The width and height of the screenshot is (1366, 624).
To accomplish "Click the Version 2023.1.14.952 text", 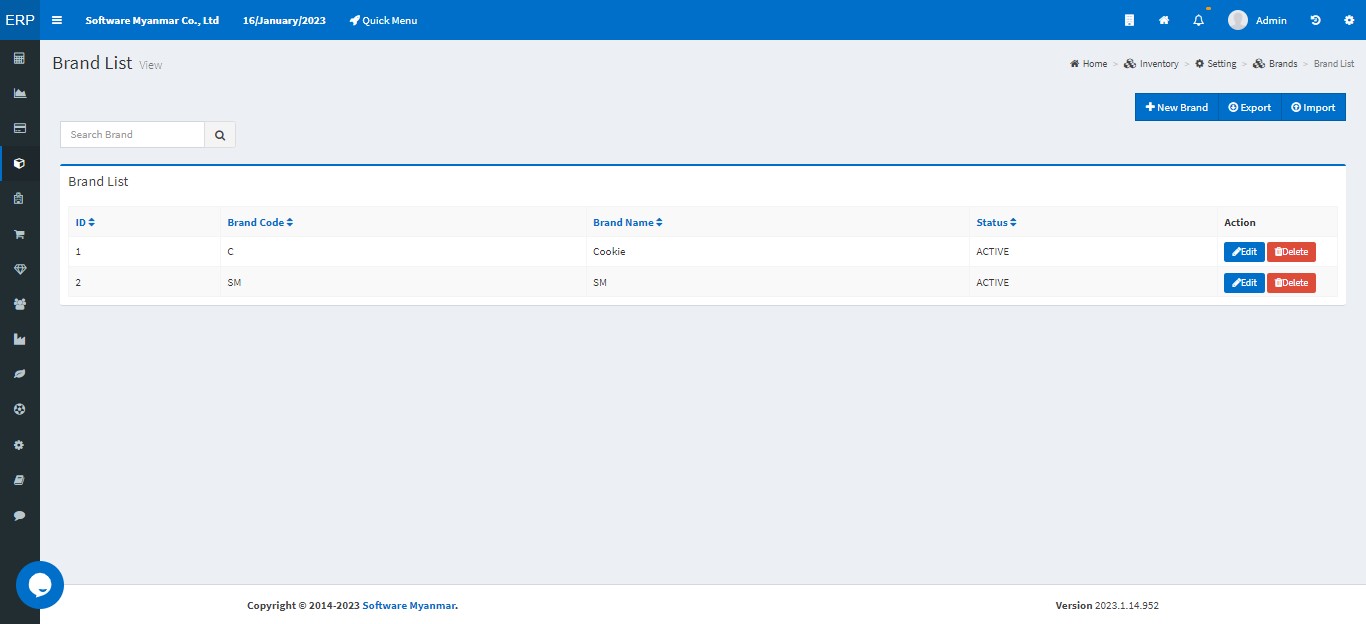I will coord(1107,605).
